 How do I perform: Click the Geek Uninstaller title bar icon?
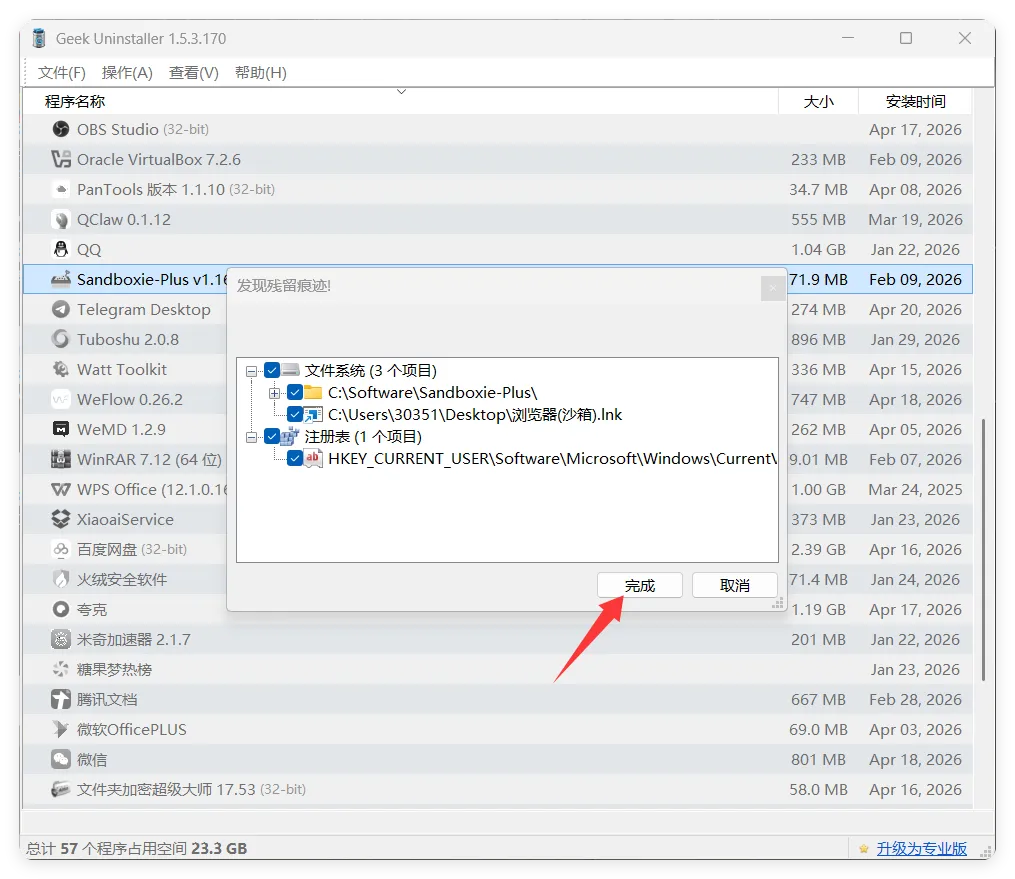[39, 38]
